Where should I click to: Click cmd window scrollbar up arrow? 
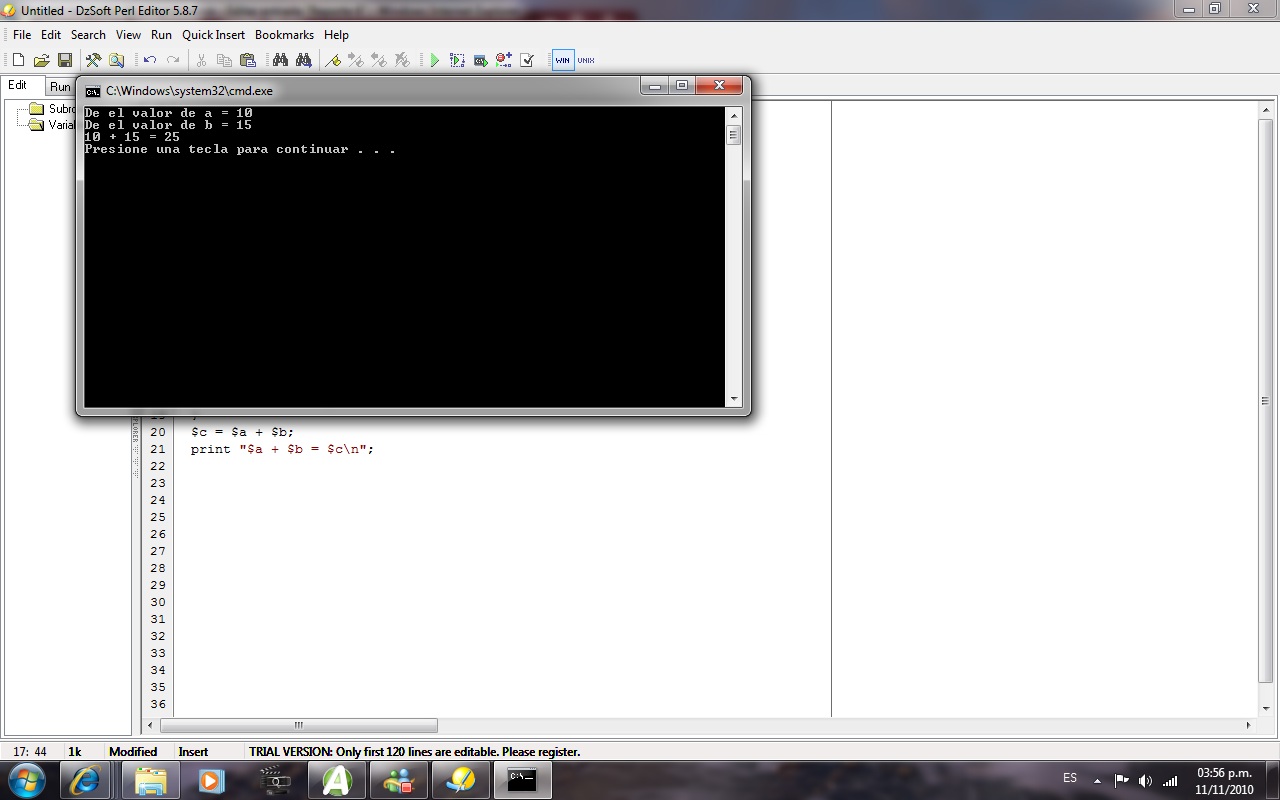coord(734,114)
